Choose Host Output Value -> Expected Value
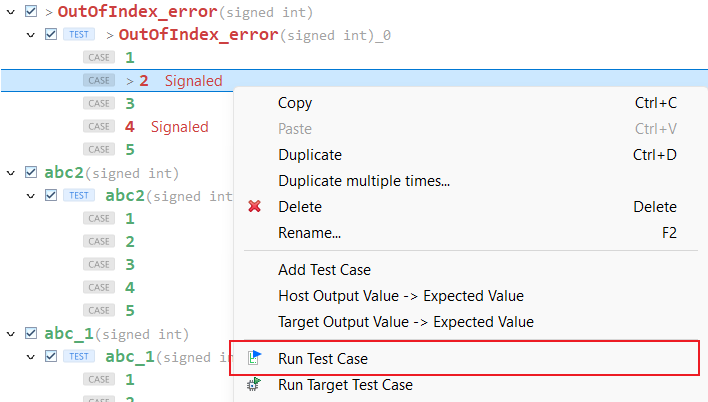The image size is (708, 402). coord(401,296)
